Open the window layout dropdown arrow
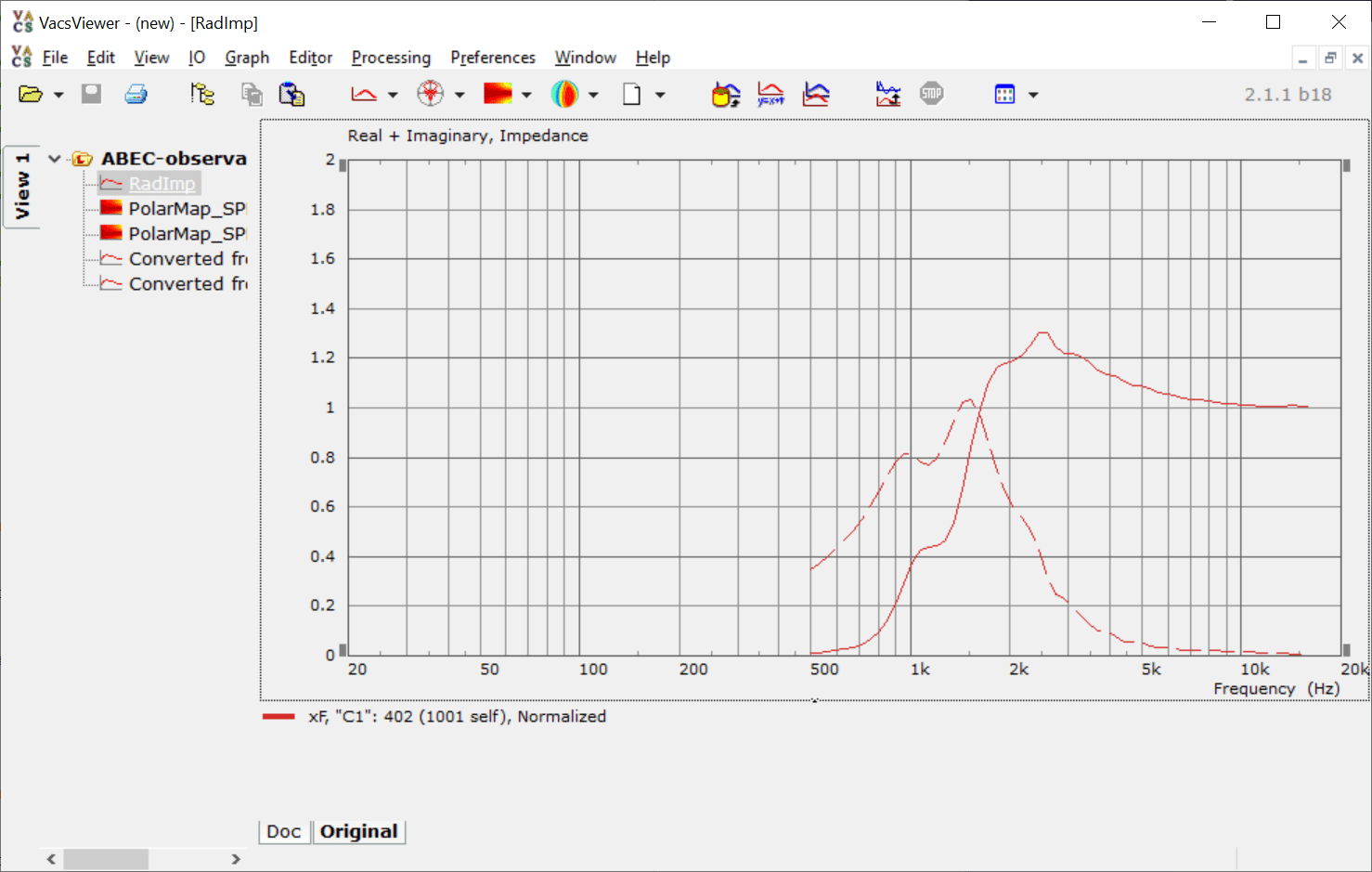This screenshot has width=1372, height=872. tap(1033, 95)
